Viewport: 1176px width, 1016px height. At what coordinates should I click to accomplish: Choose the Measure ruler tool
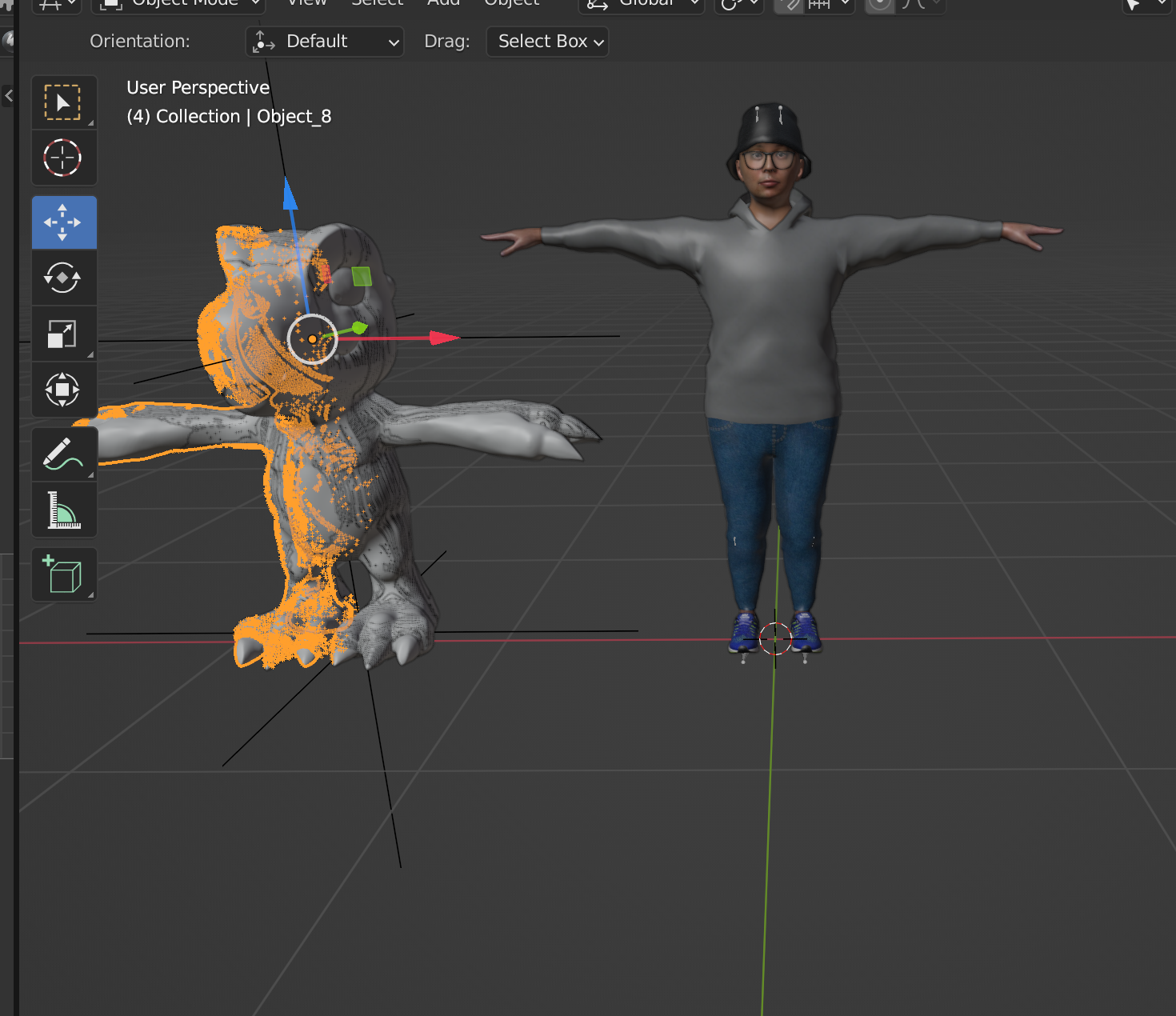point(63,510)
